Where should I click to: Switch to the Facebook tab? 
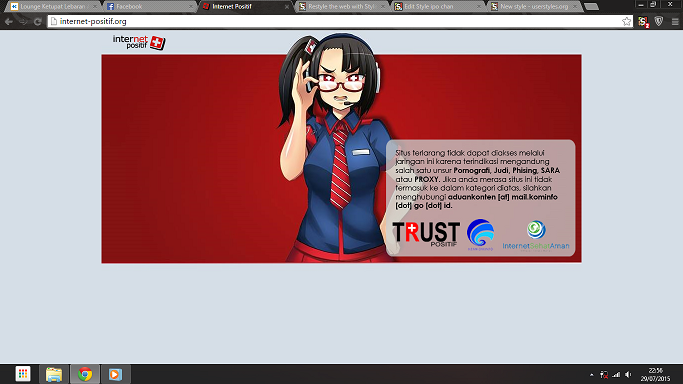point(150,7)
